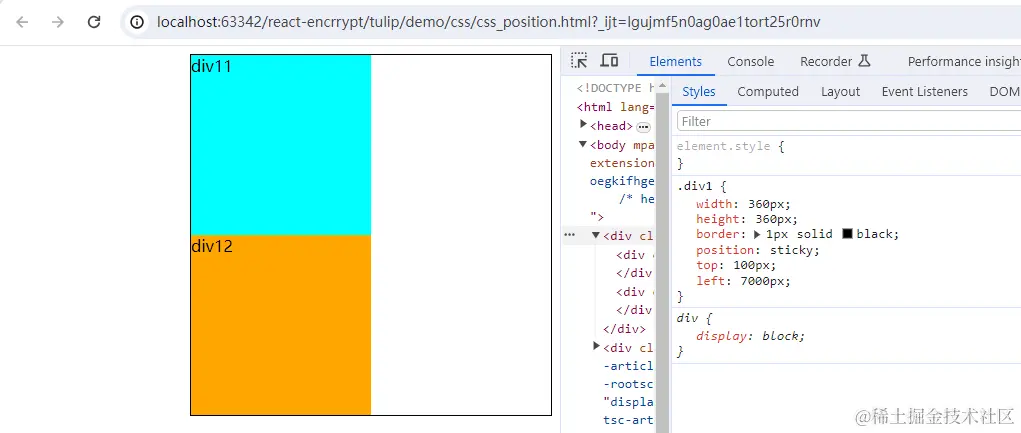This screenshot has width=1021, height=433.
Task: Collapse the selected div element node
Action: [596, 235]
